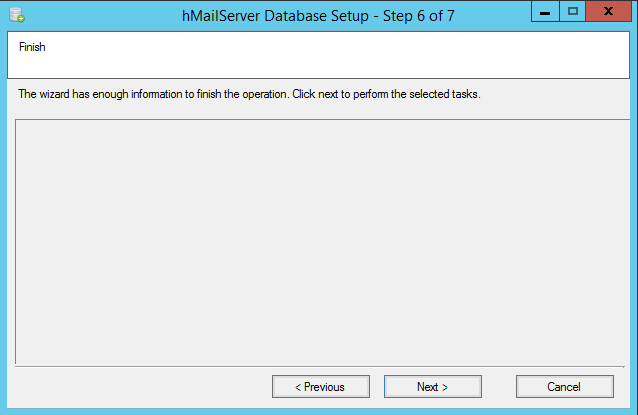Image resolution: width=638 pixels, height=415 pixels.
Task: Click the wizard instruction sentence
Action: [250, 95]
